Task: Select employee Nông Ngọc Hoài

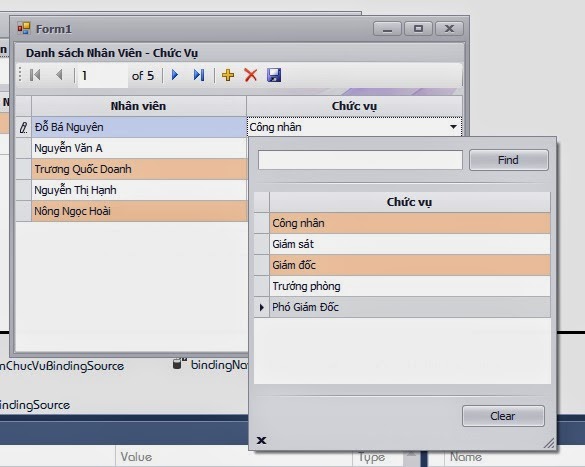Action: 139,211
